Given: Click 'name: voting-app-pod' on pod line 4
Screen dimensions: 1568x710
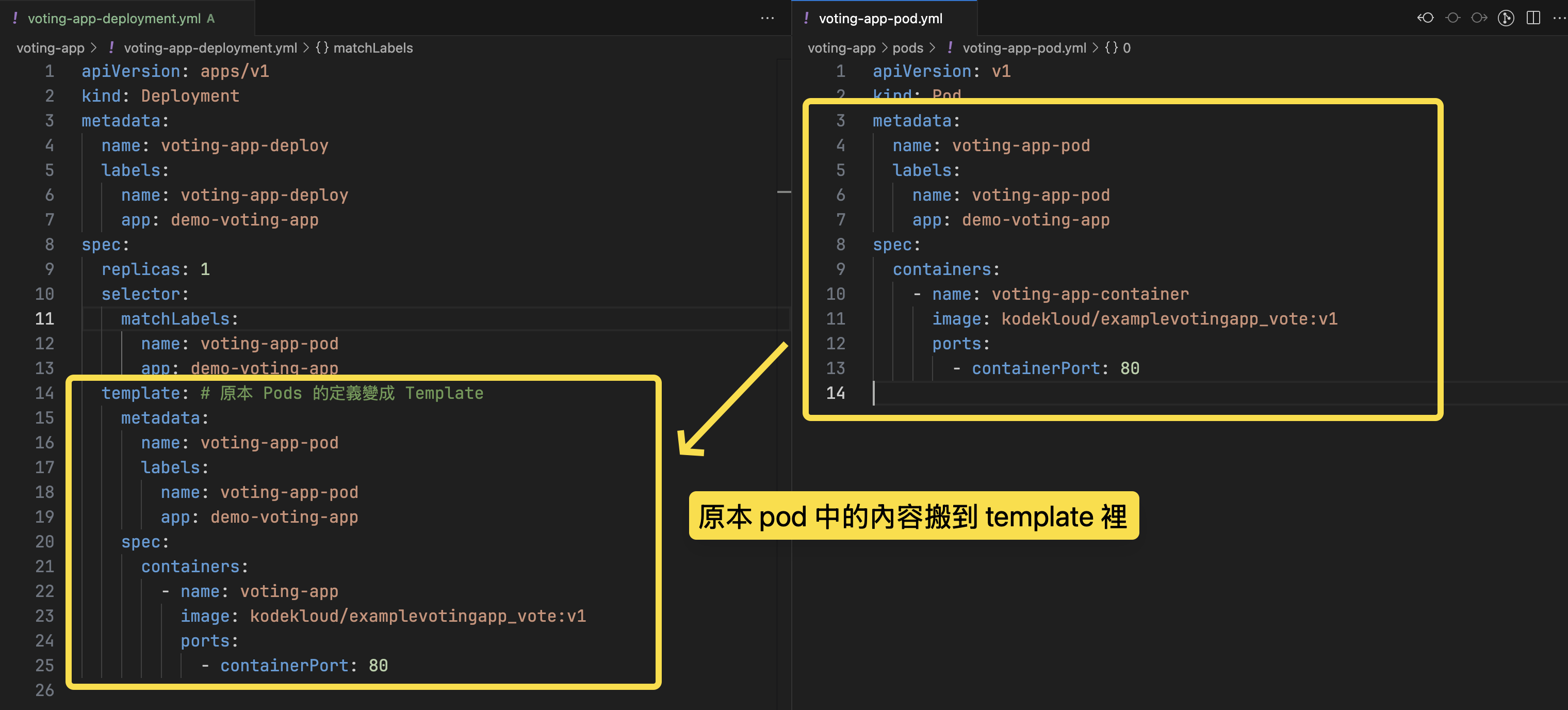Looking at the screenshot, I should tap(991, 146).
